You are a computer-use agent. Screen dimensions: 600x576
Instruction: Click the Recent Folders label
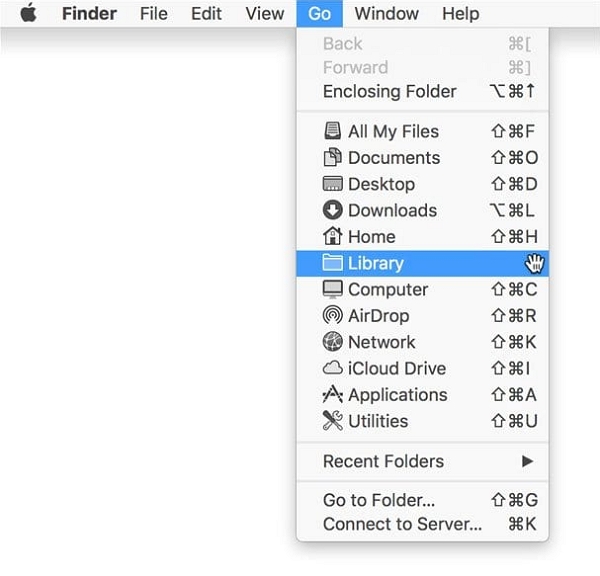[383, 461]
